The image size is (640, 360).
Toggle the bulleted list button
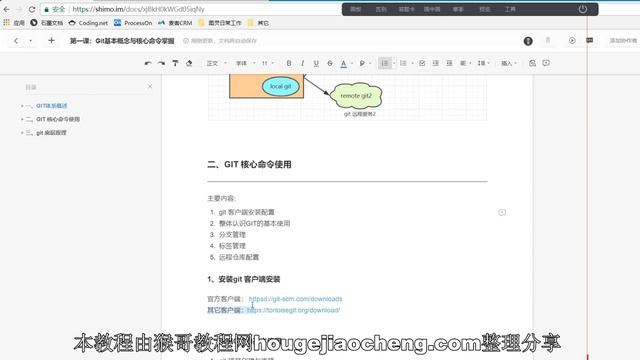403,63
